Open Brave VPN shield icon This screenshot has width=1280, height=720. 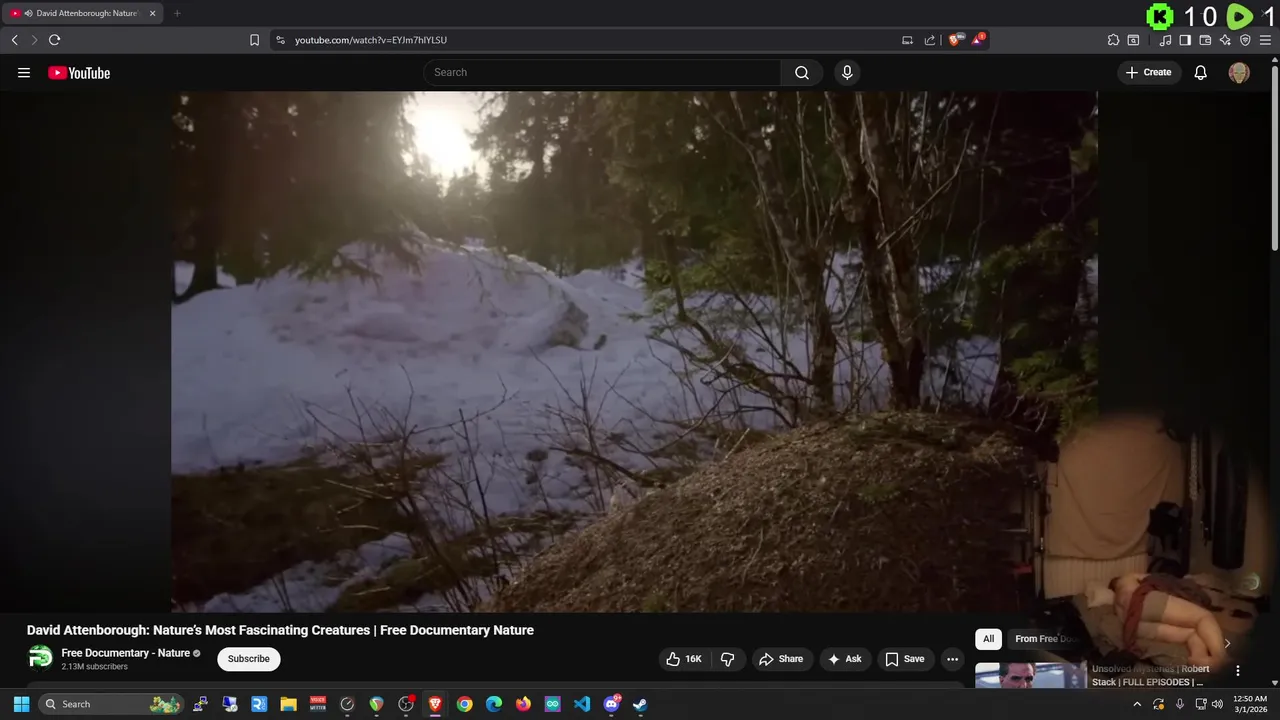tap(1245, 40)
